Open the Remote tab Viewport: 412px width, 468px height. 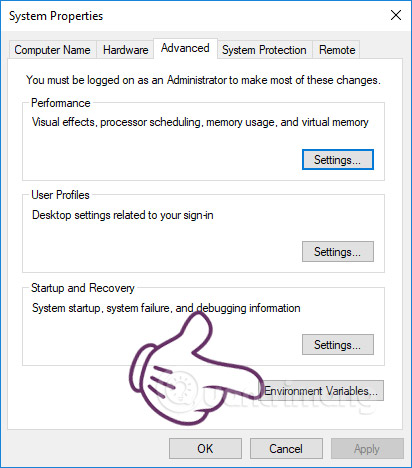click(x=337, y=50)
